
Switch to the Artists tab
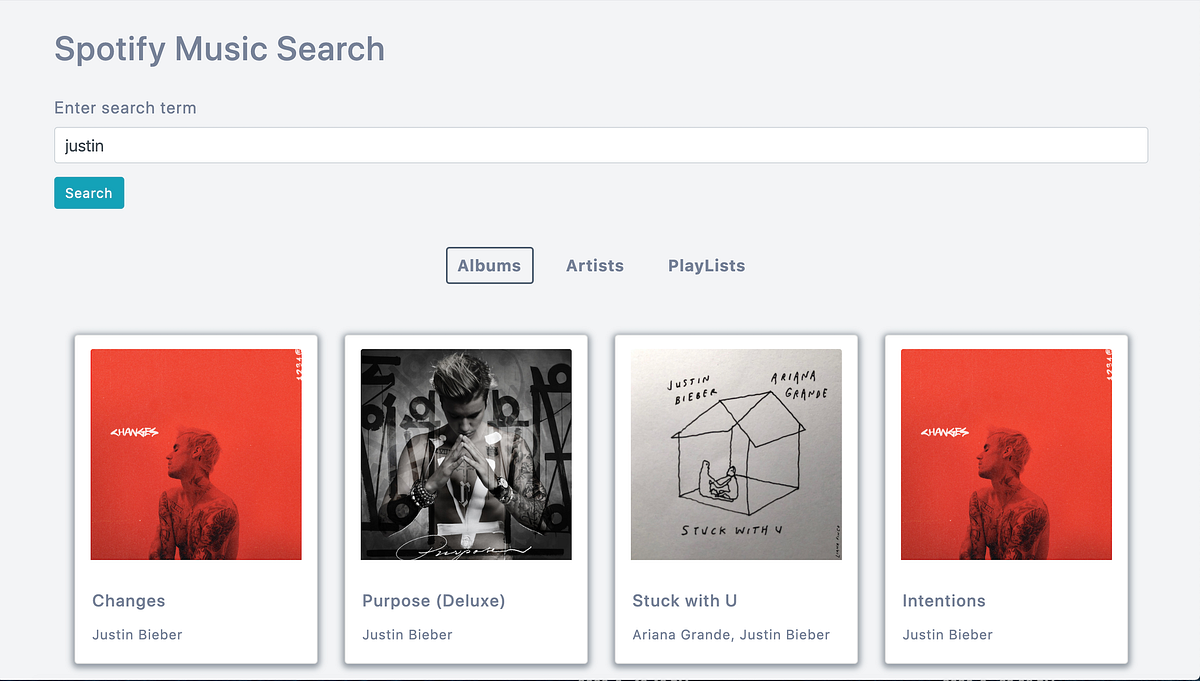pos(595,265)
